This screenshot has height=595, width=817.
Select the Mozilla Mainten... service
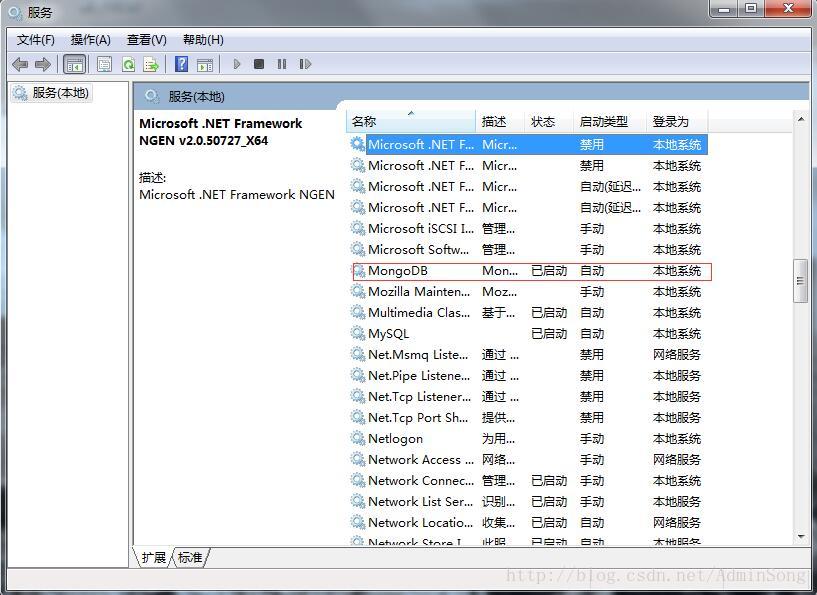[419, 292]
